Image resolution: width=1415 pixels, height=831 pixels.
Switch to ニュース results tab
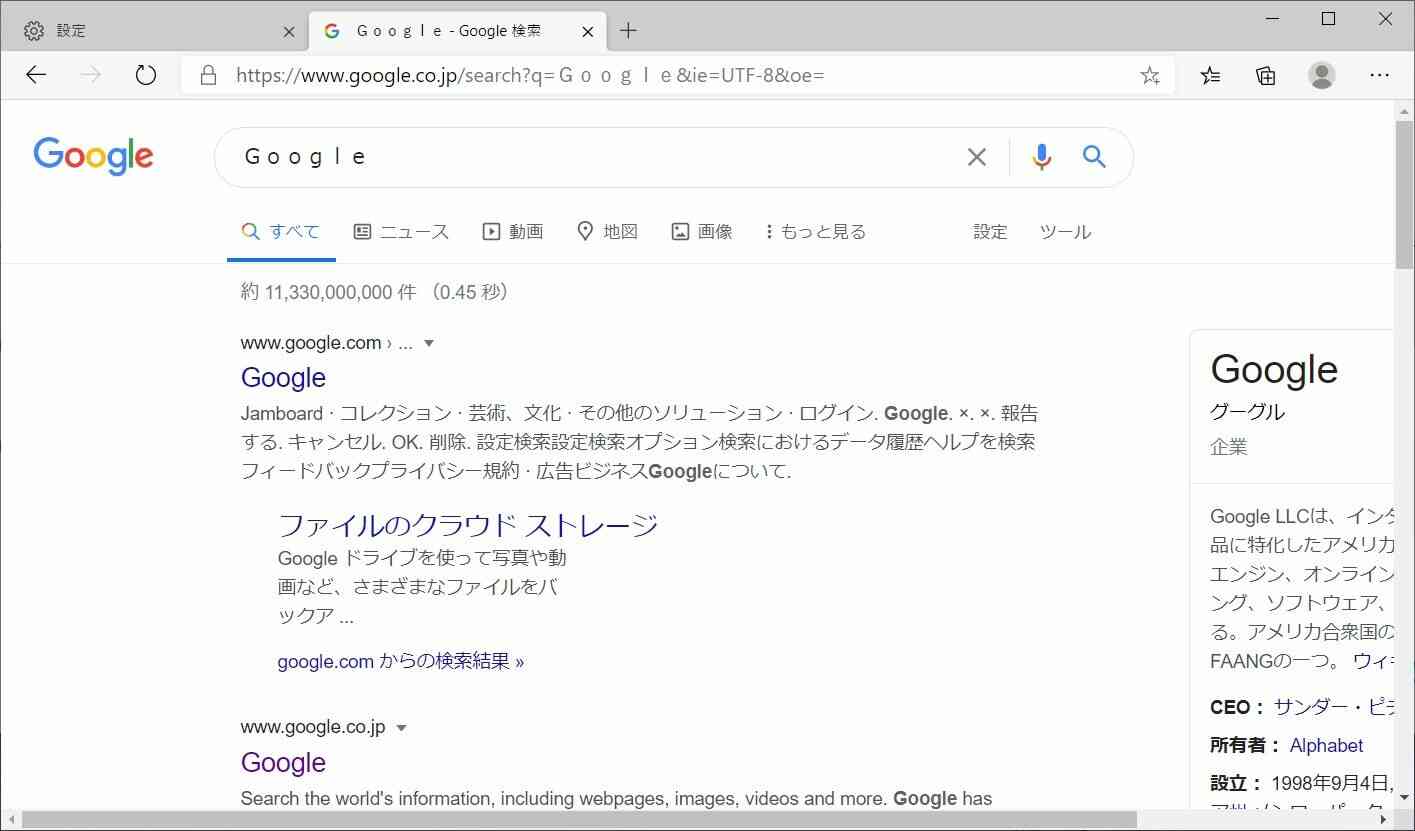(x=401, y=232)
